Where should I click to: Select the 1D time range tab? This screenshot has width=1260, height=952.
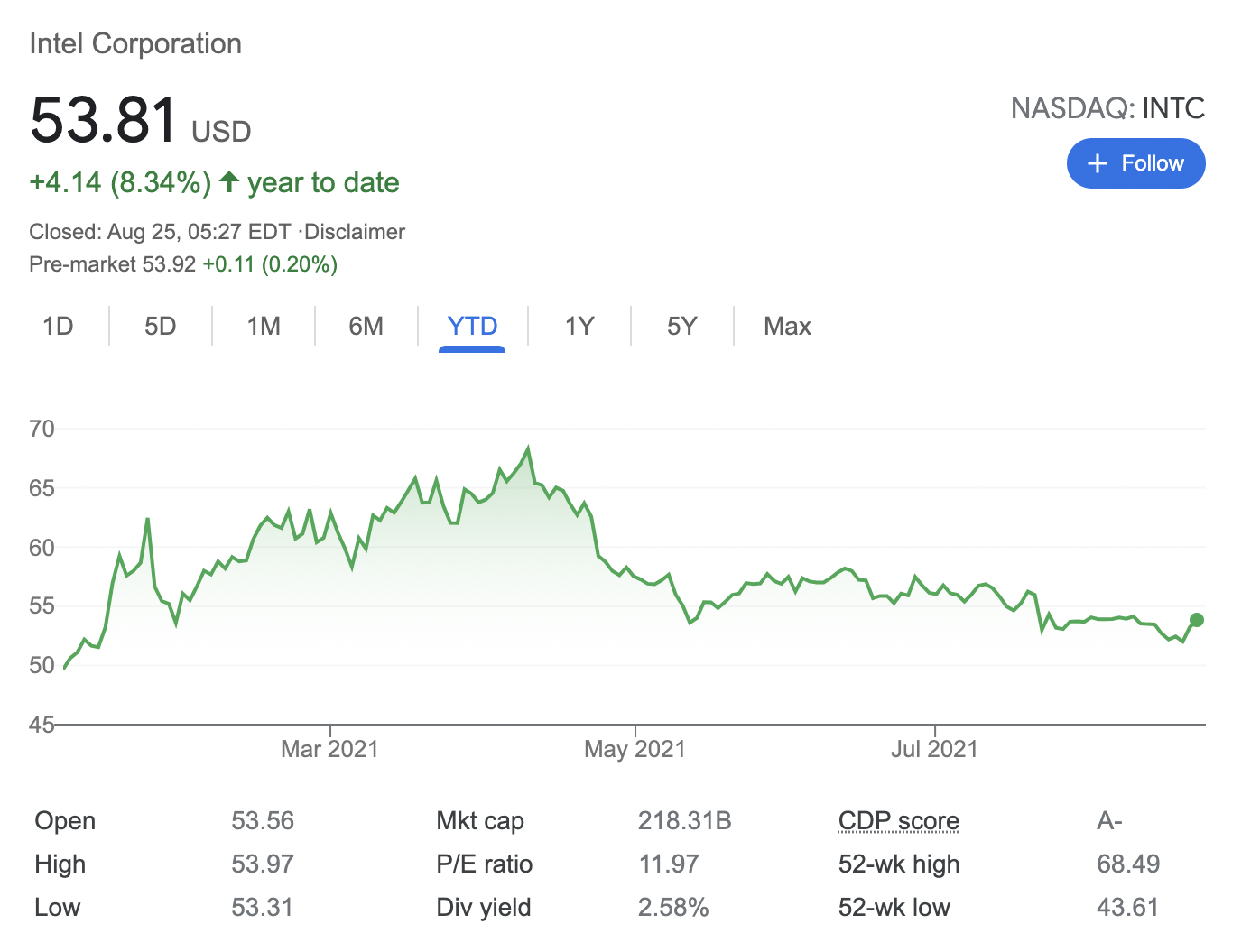[58, 326]
